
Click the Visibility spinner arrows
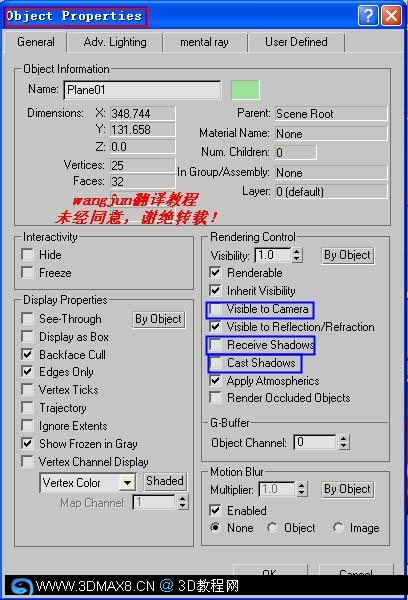point(297,255)
